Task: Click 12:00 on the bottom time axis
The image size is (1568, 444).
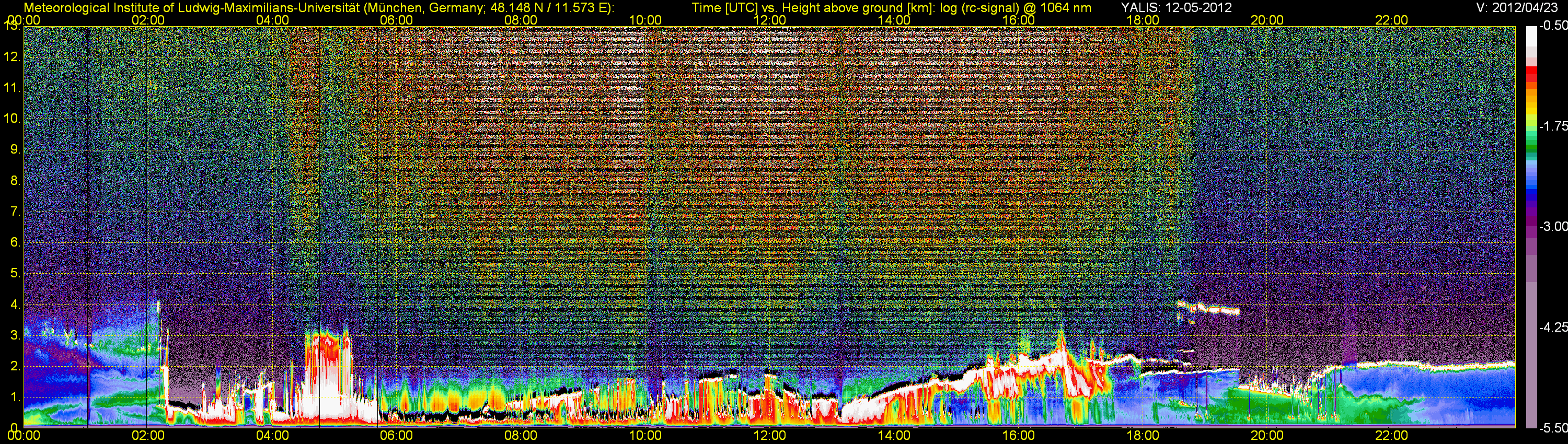Action: pyautogui.click(x=769, y=436)
